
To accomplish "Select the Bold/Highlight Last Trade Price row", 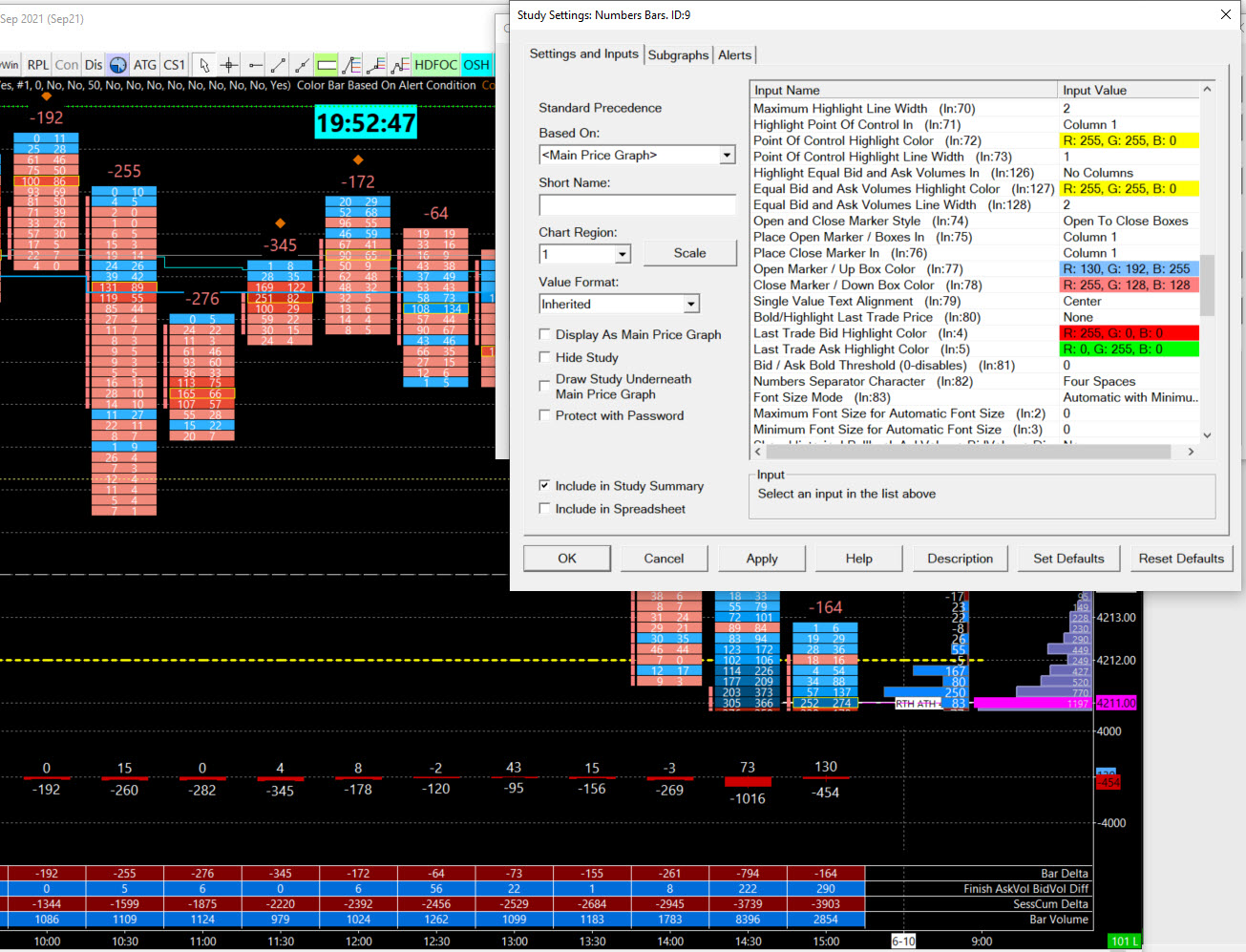I will (975, 317).
